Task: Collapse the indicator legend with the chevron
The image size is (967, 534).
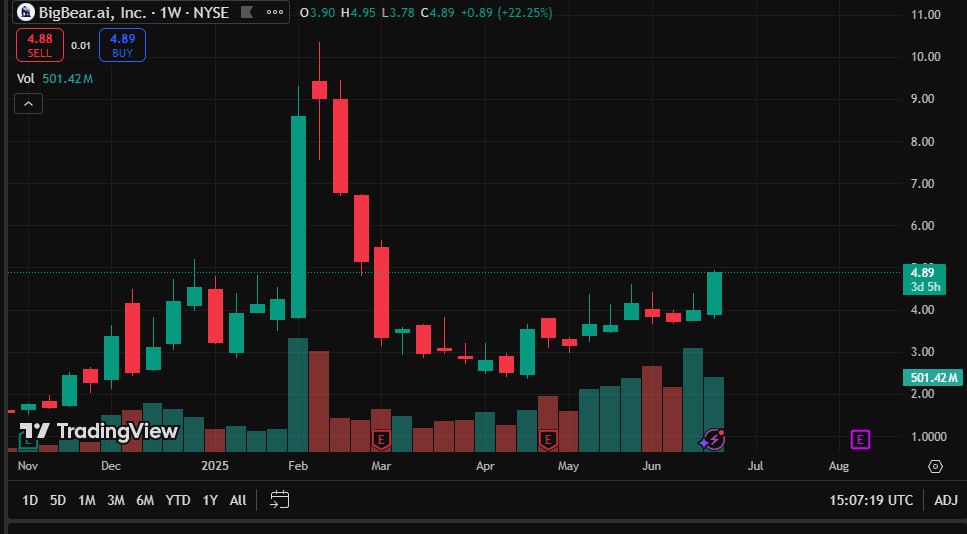Action: (x=28, y=104)
